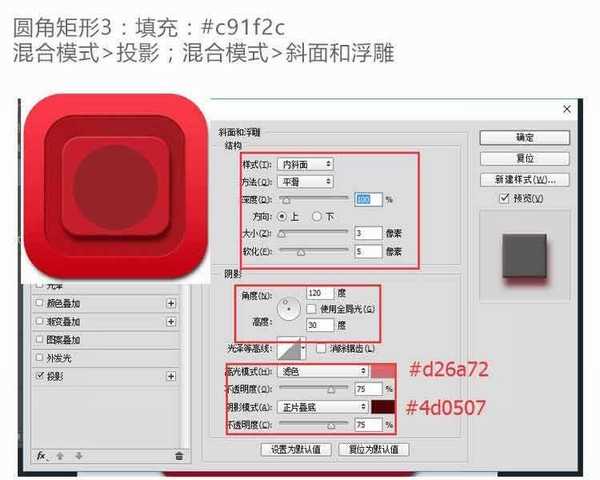This screenshot has height=480, width=600.
Task: Click the 大小 size input field
Action: coord(367,233)
